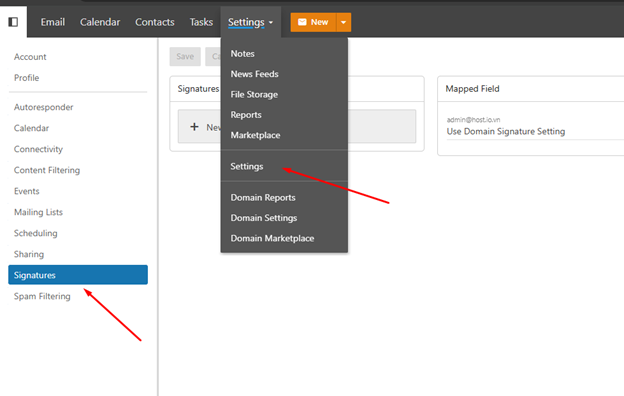The width and height of the screenshot is (624, 396).
Task: Collapse the Settings menu caret
Action: tap(271, 23)
